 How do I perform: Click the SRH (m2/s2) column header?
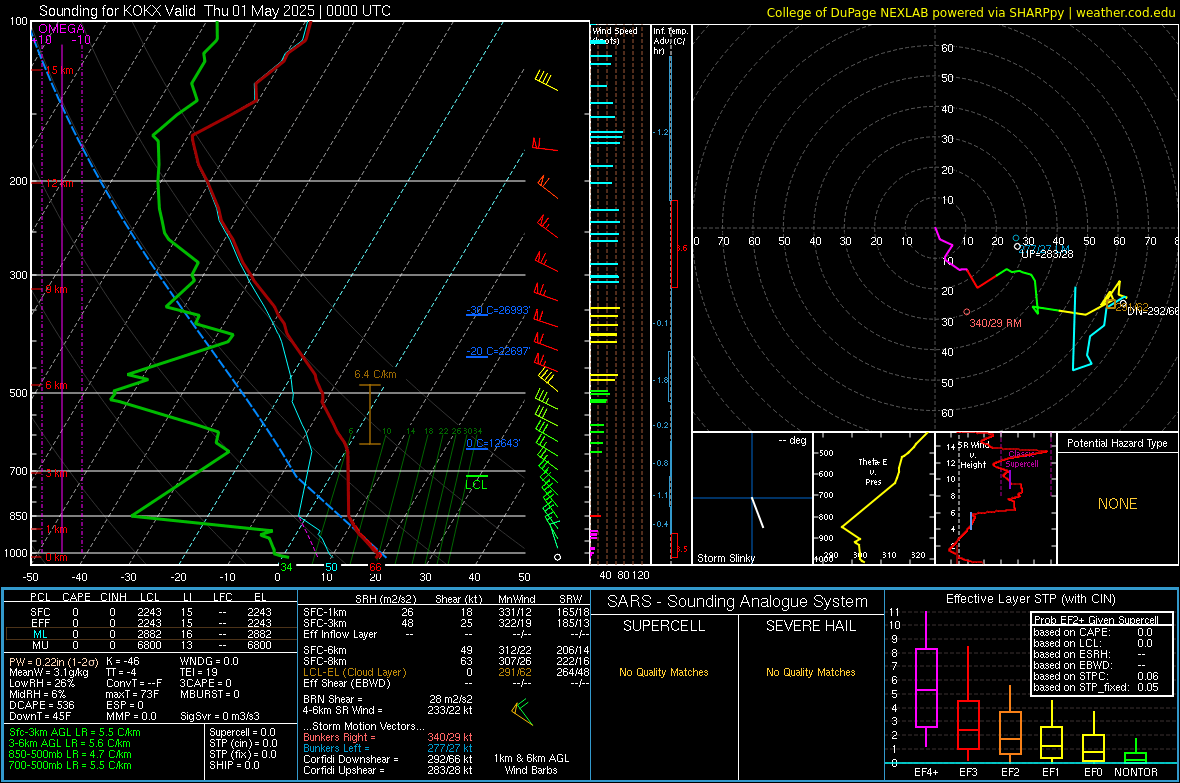[x=385, y=599]
